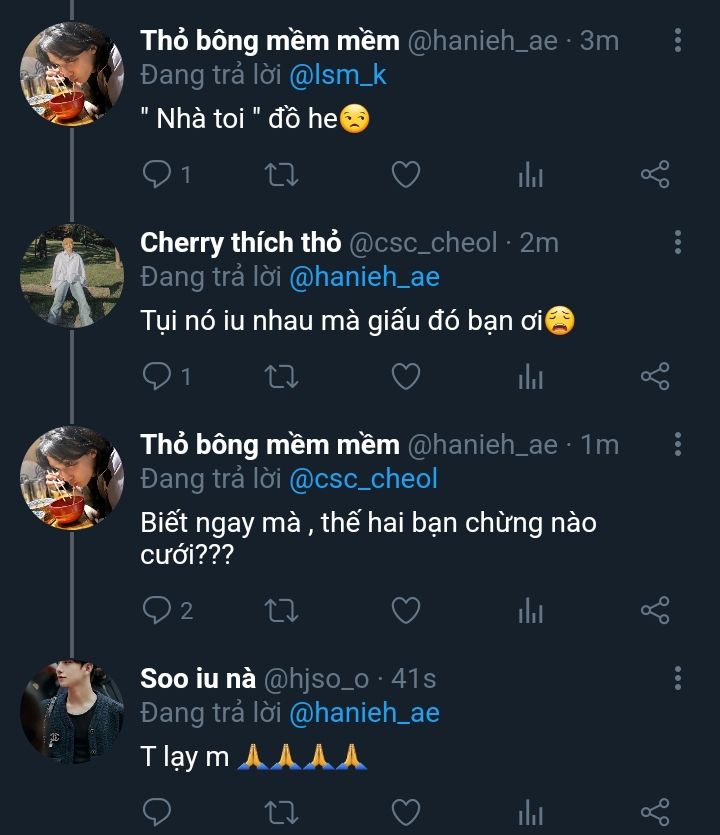Reply to the "Nhà toi" tweet
Viewport: 720px width, 835px height.
point(157,176)
